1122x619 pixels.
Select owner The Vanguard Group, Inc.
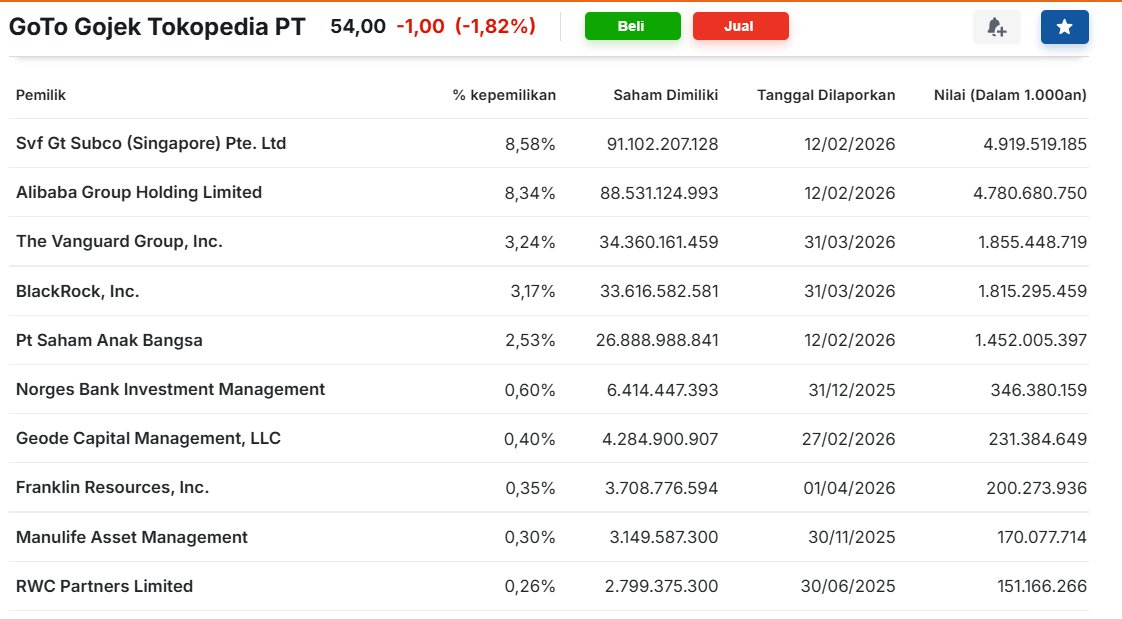pos(119,241)
